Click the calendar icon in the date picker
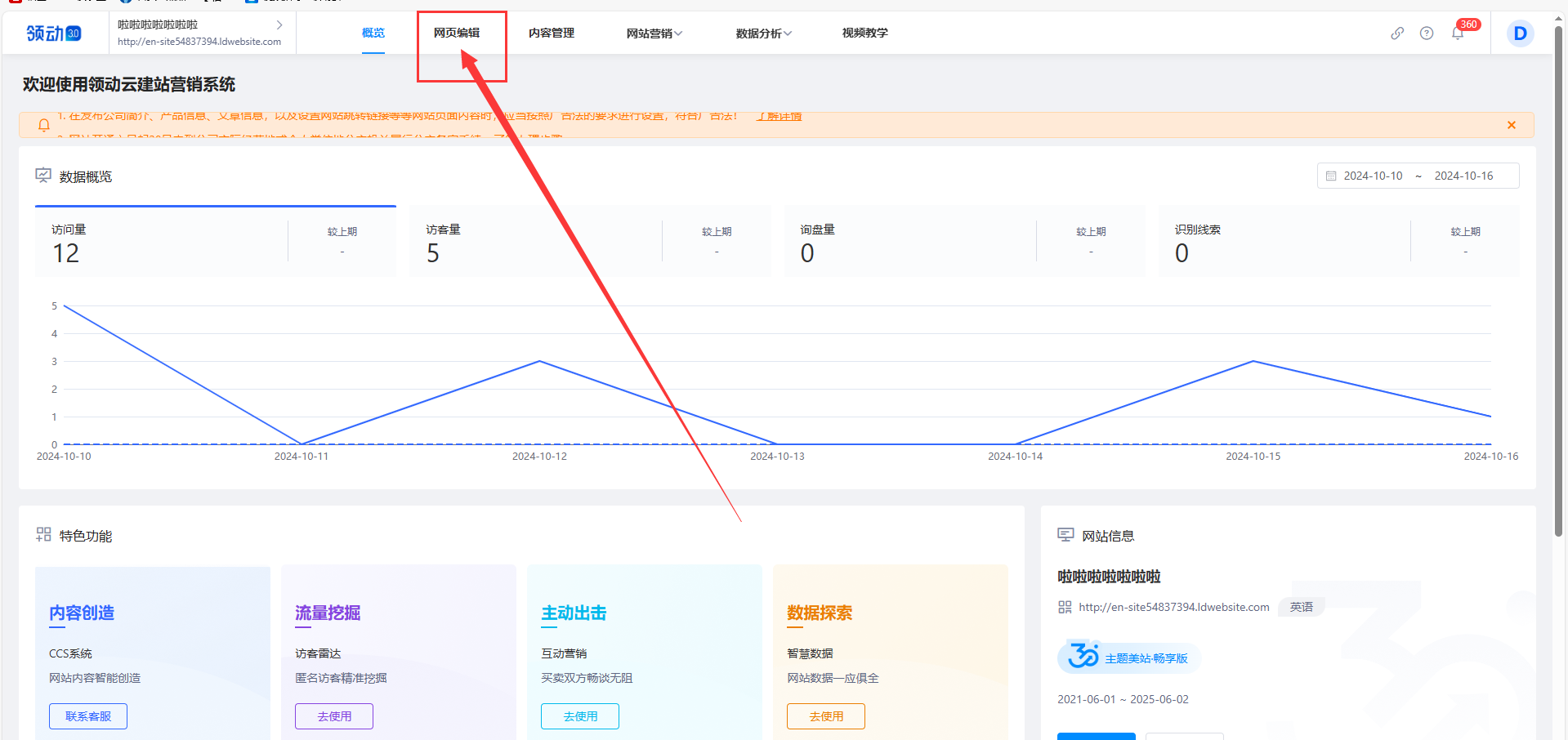This screenshot has height=740, width=1568. (1330, 176)
